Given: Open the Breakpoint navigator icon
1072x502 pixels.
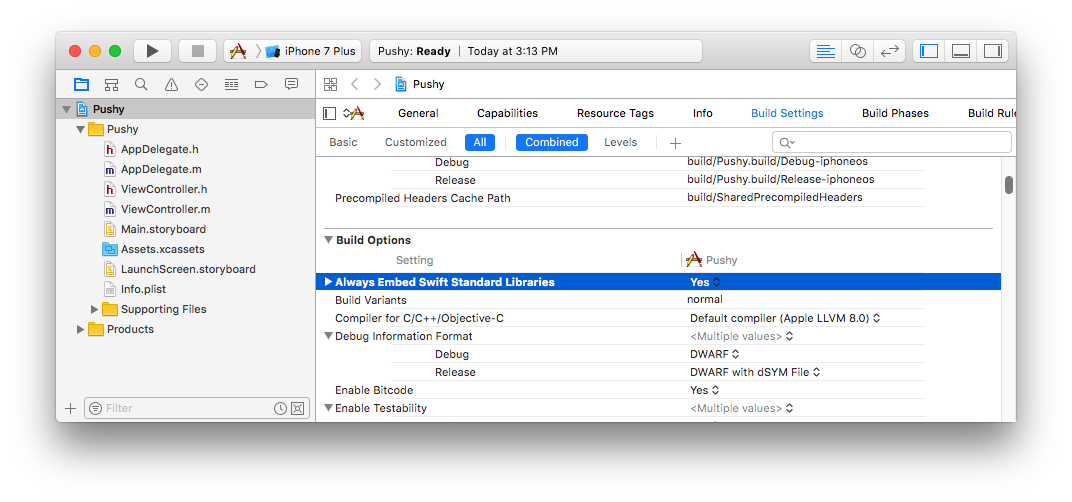Looking at the screenshot, I should click(260, 85).
